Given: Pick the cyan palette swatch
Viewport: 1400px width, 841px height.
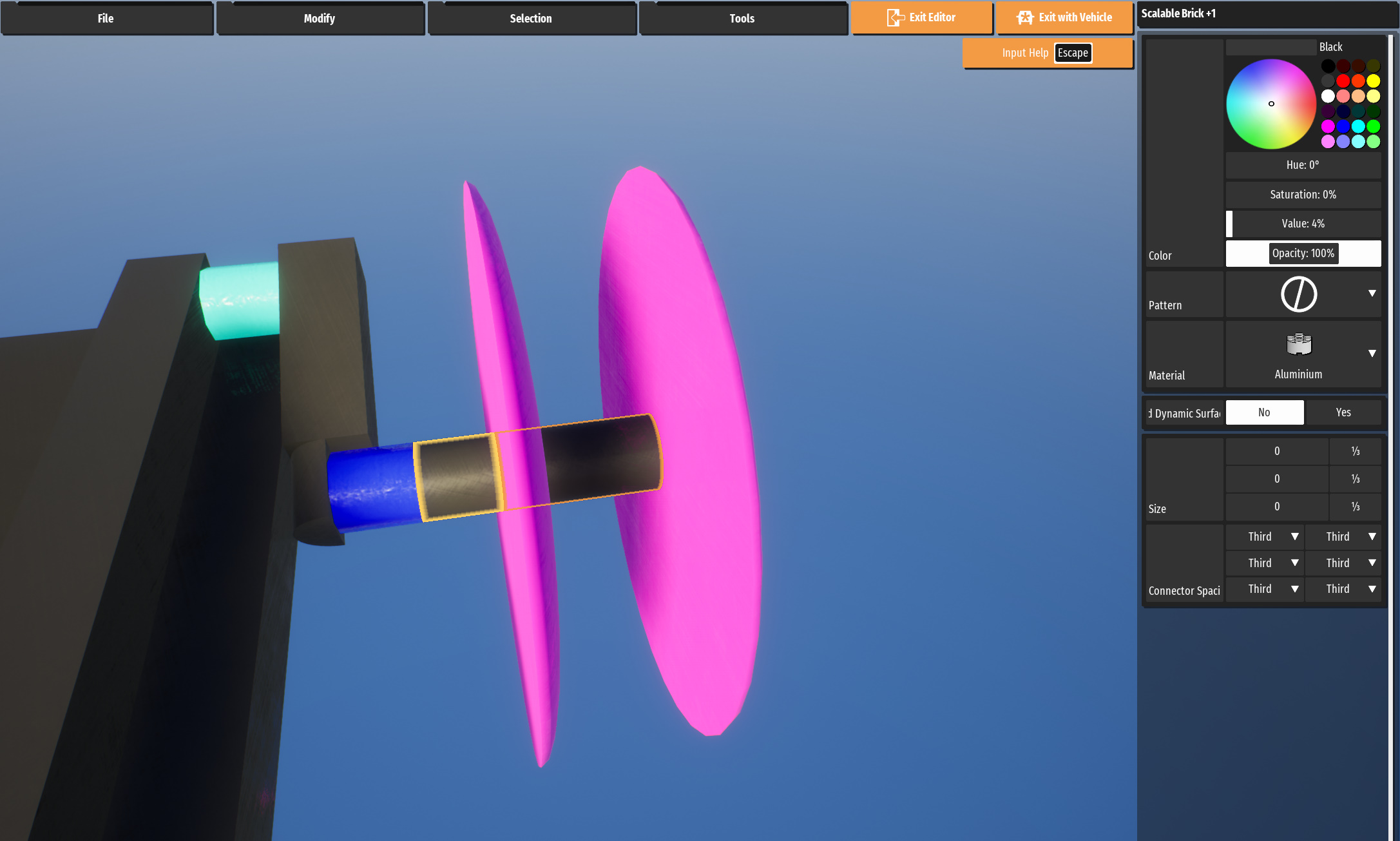Looking at the screenshot, I should 1358,126.
